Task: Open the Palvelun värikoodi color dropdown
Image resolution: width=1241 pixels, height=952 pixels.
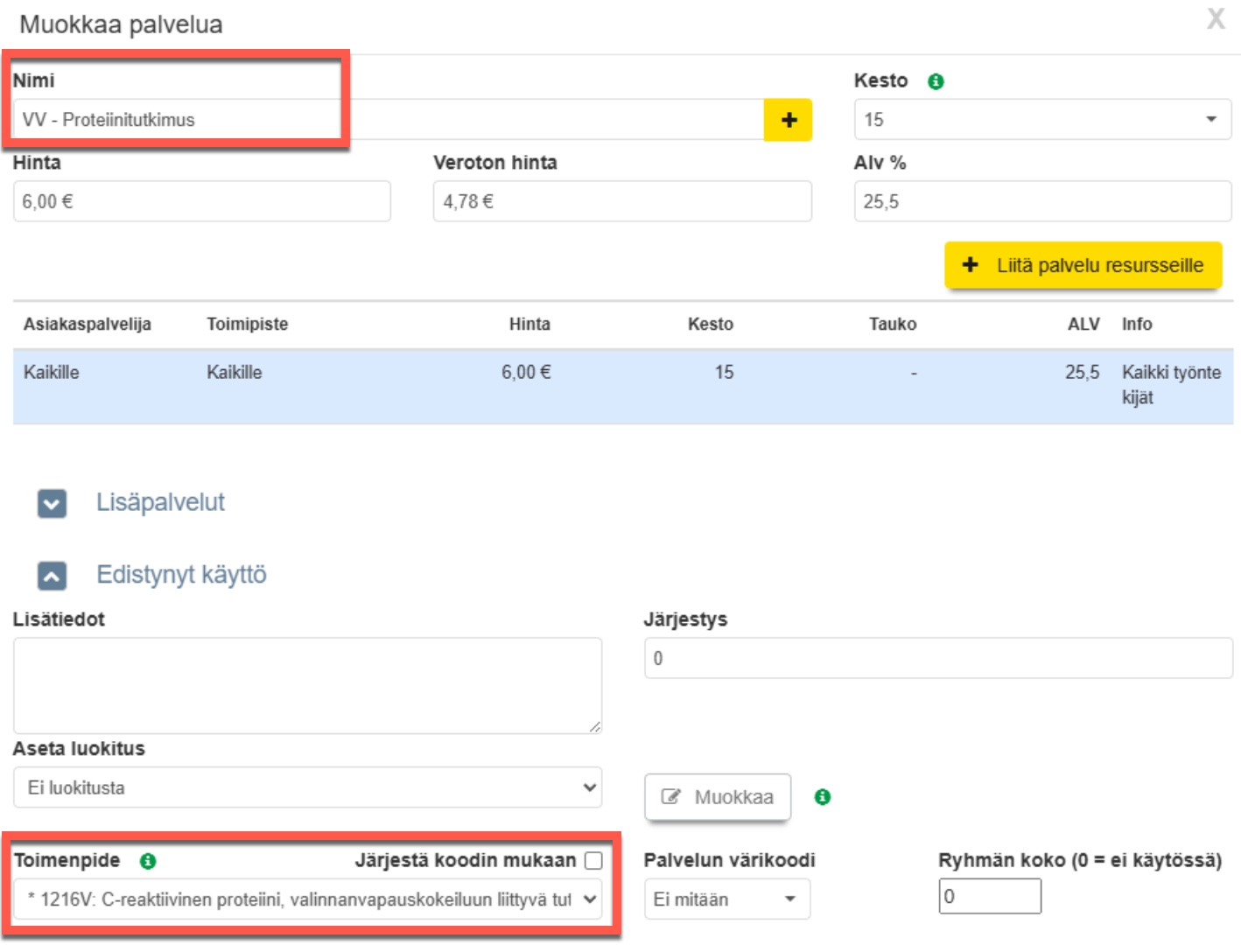Action: click(726, 899)
